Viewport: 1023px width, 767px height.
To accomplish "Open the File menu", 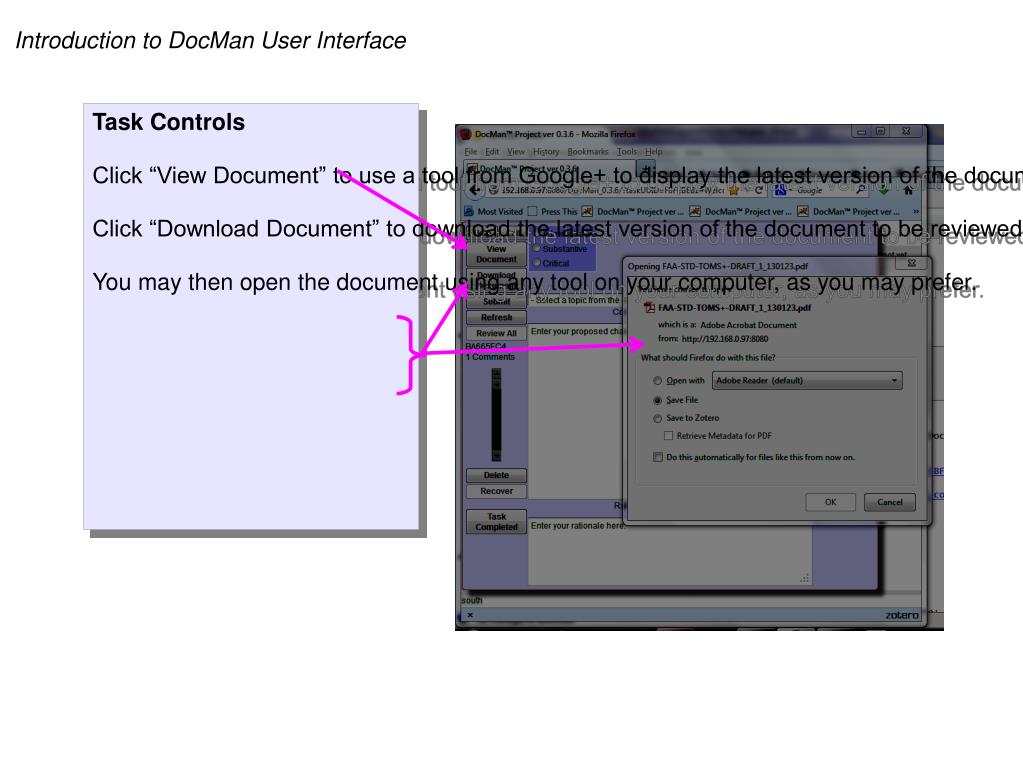I will (x=470, y=151).
